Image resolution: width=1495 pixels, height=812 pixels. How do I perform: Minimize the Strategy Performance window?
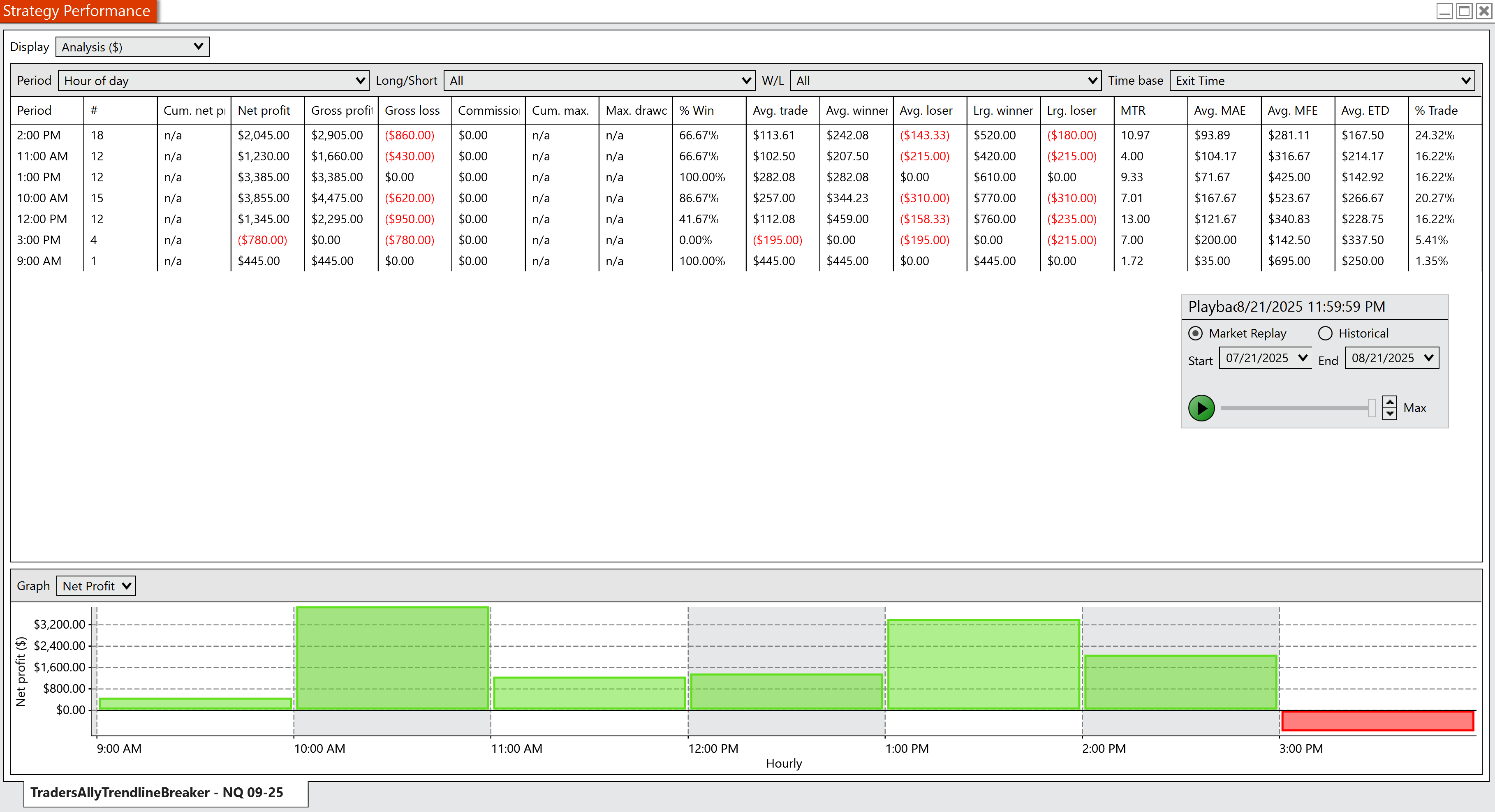(x=1444, y=11)
